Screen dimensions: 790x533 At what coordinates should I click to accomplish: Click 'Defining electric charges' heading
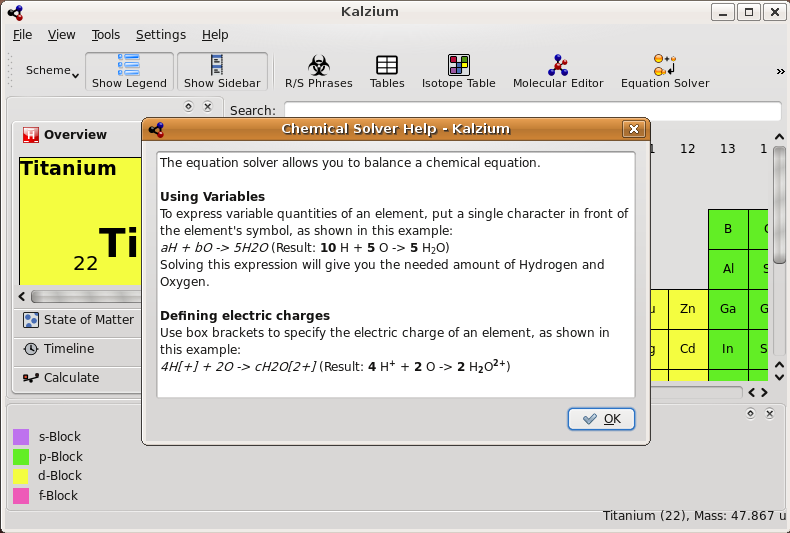245,315
